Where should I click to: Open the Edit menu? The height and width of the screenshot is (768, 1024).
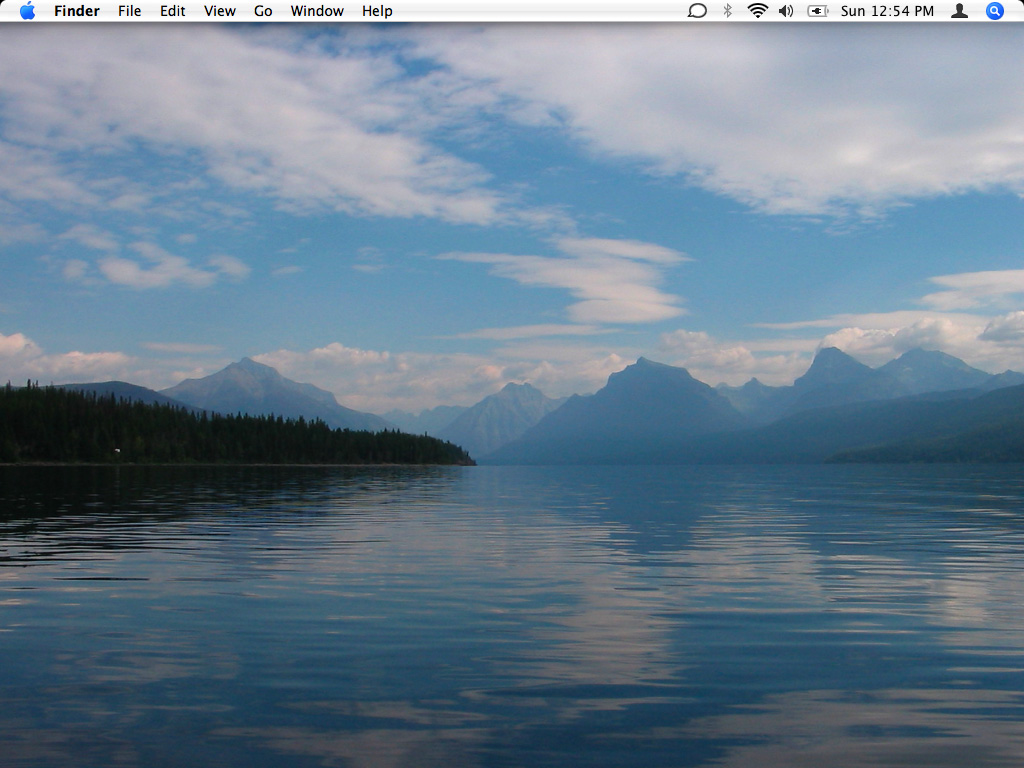(172, 11)
